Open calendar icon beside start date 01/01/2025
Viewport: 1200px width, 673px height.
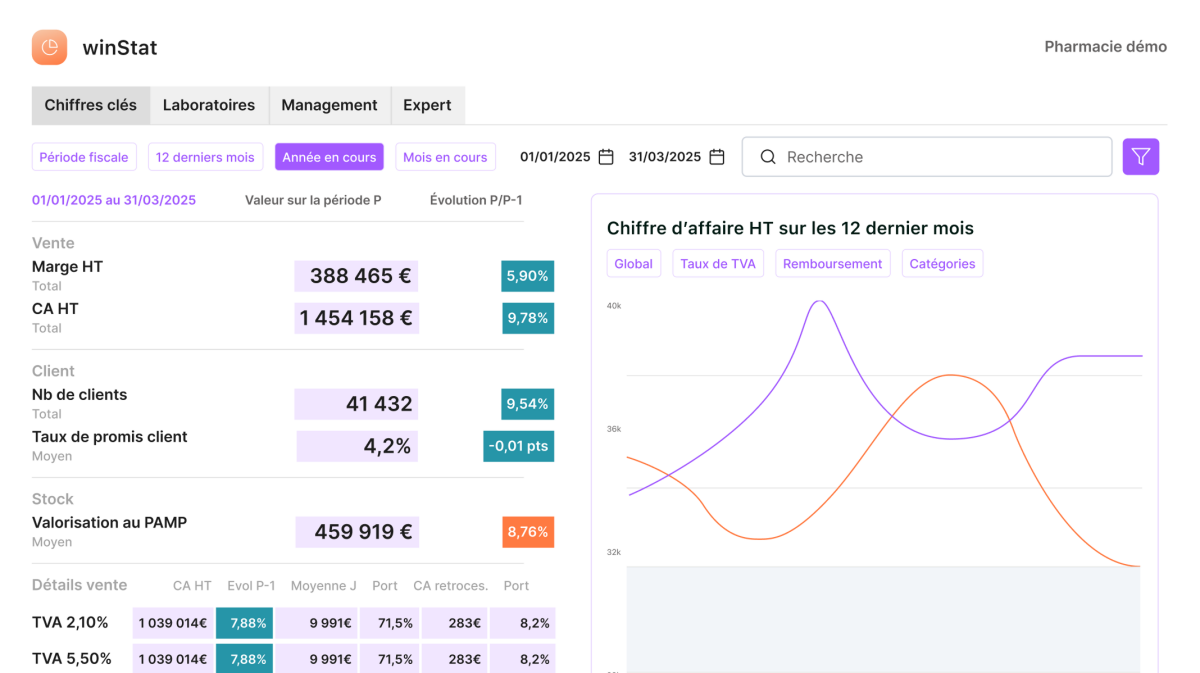click(606, 157)
